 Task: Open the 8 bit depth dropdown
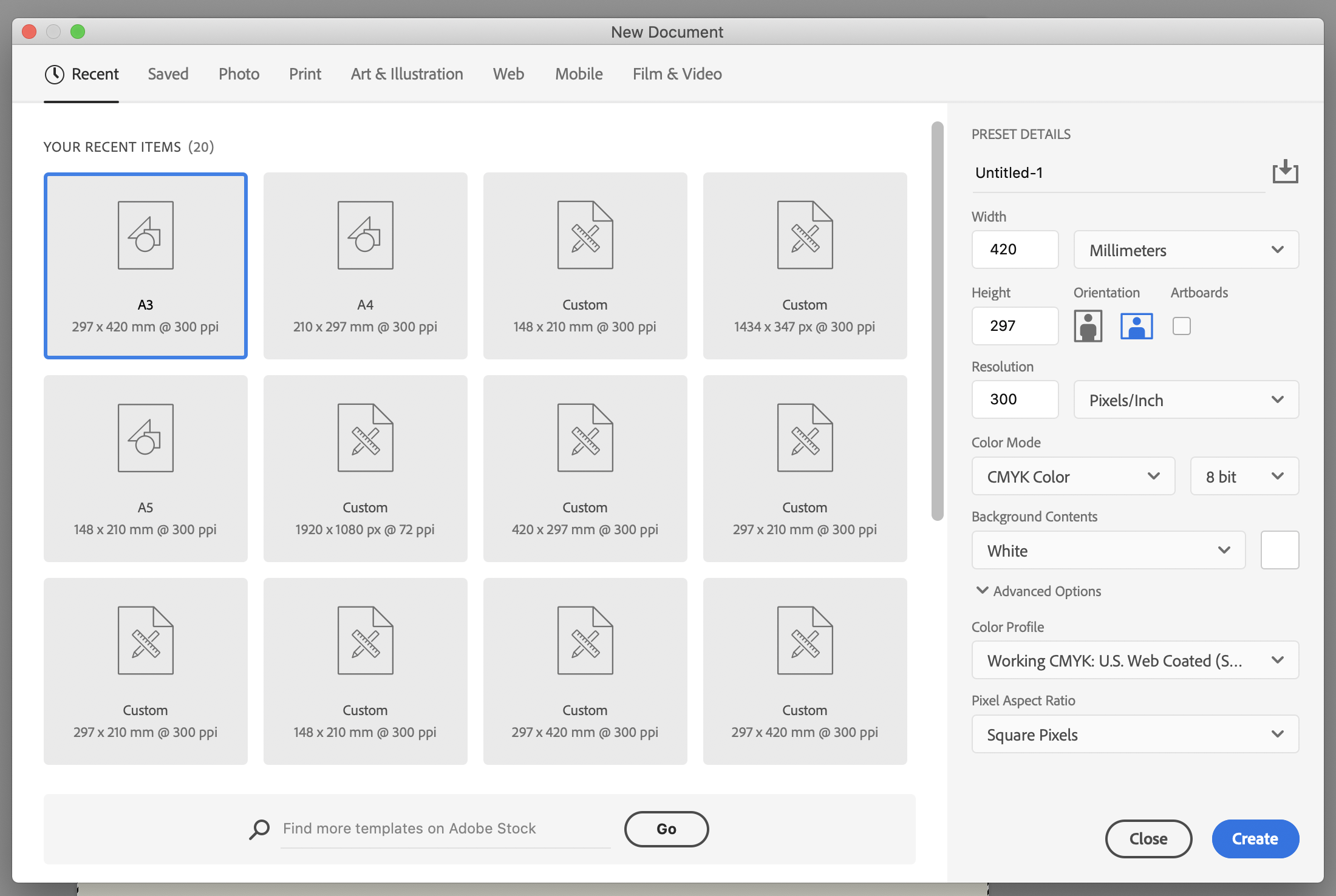tap(1244, 477)
